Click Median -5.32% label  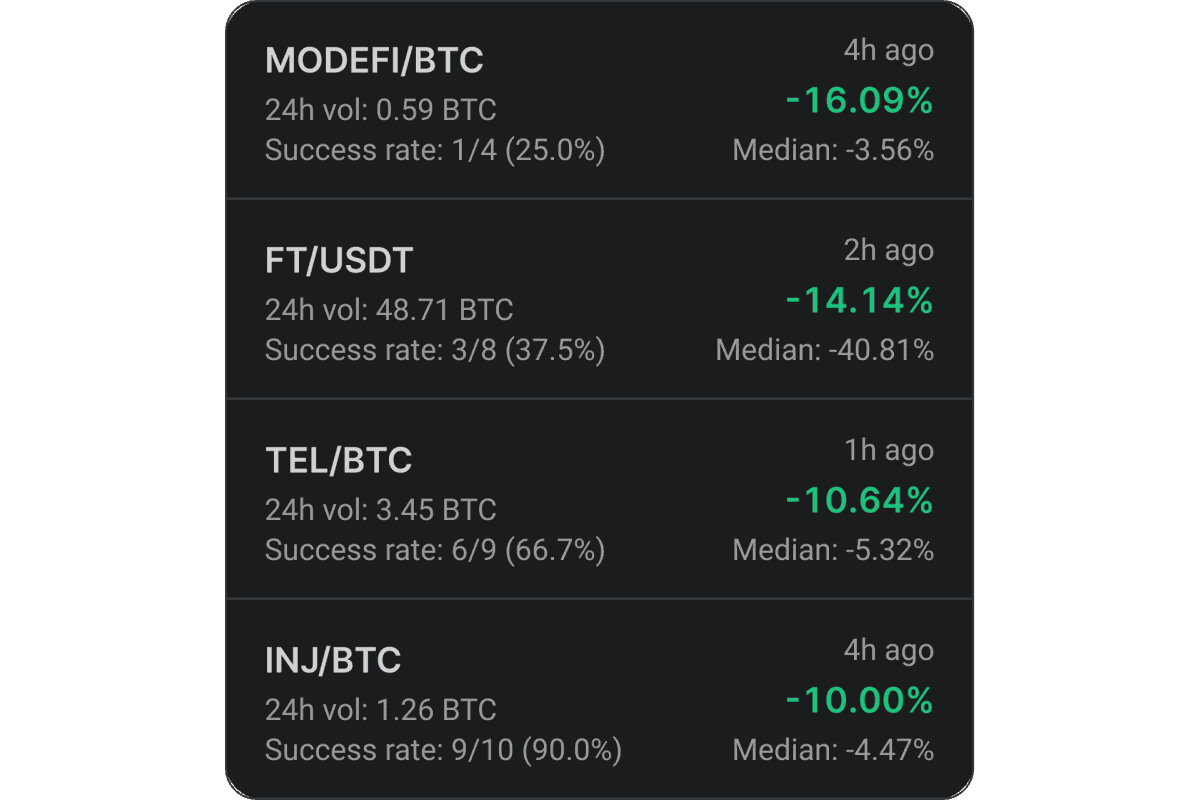tap(833, 551)
